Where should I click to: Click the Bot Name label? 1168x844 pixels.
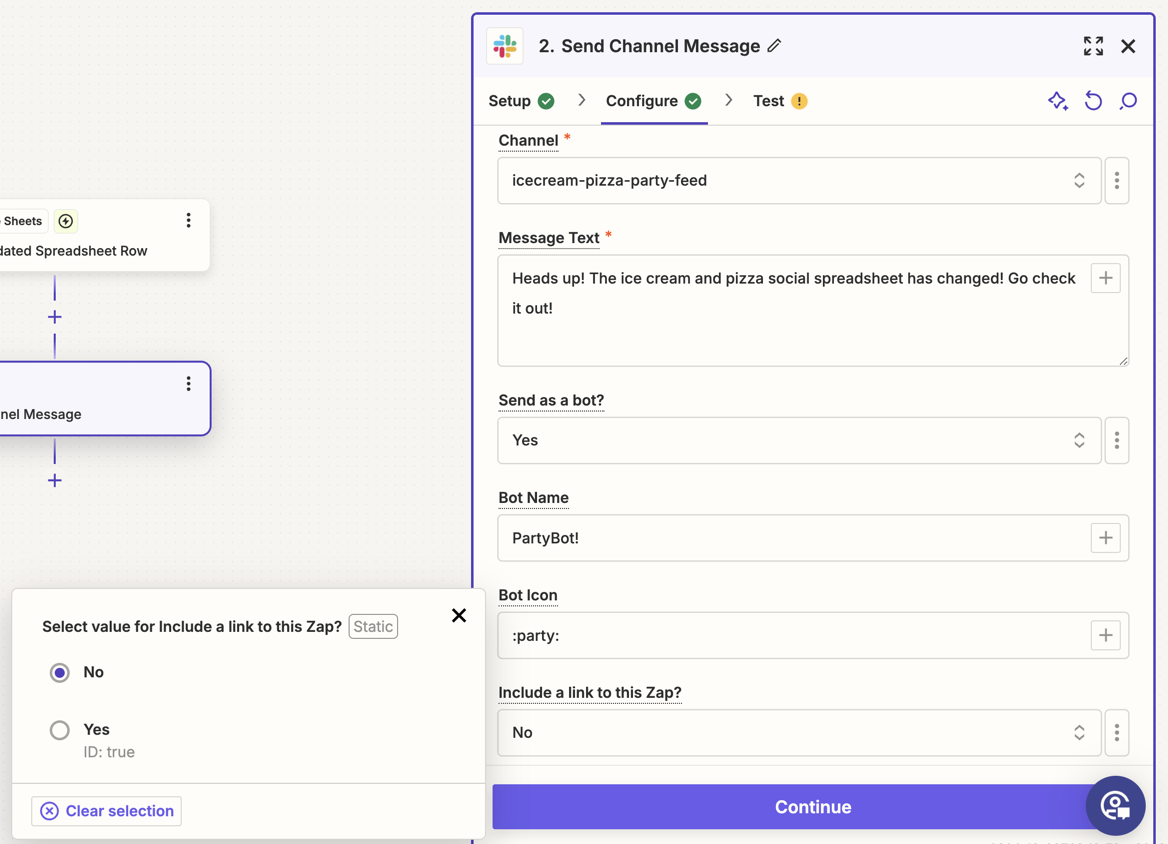click(x=533, y=498)
